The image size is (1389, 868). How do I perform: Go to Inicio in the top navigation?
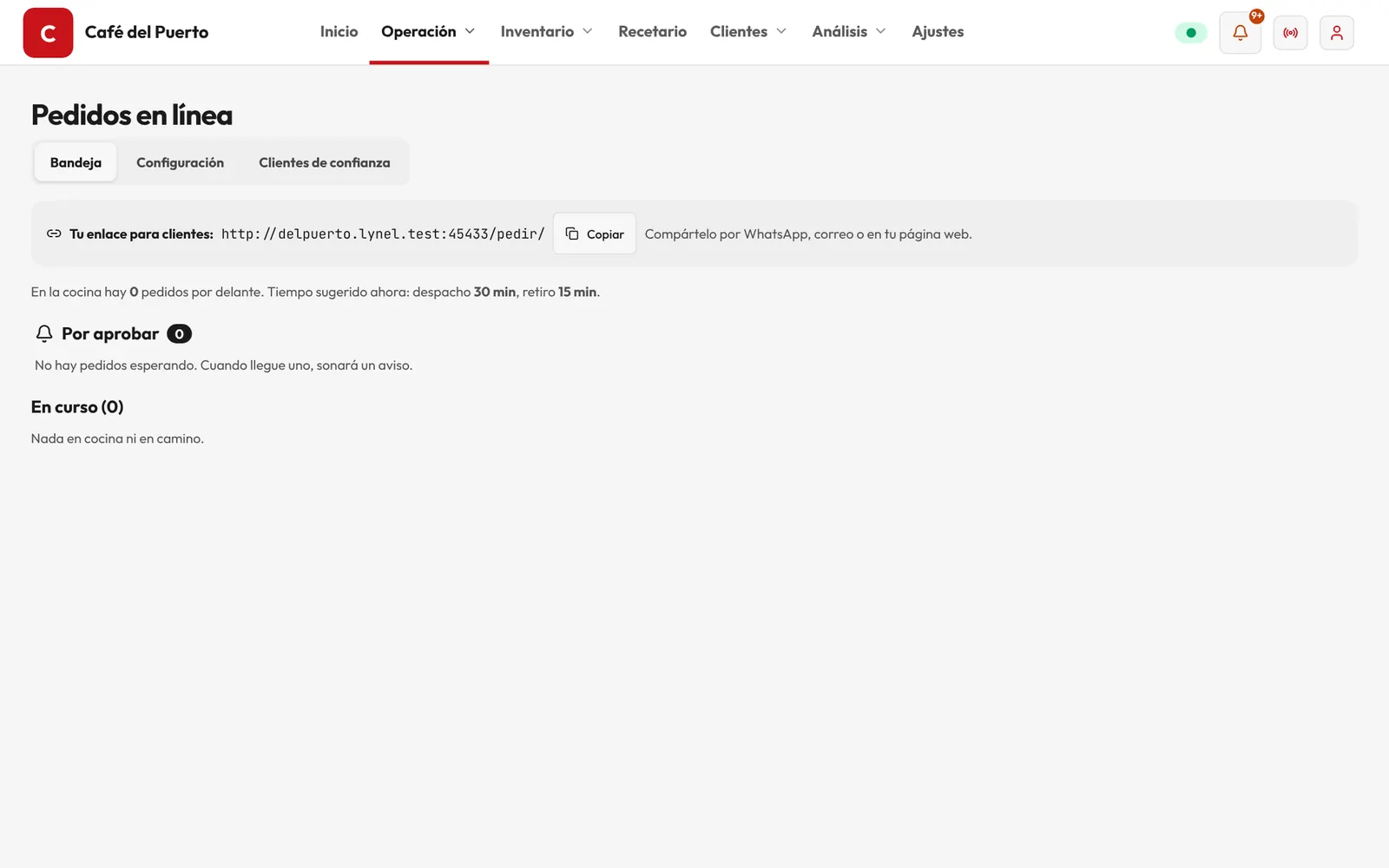pos(339,32)
